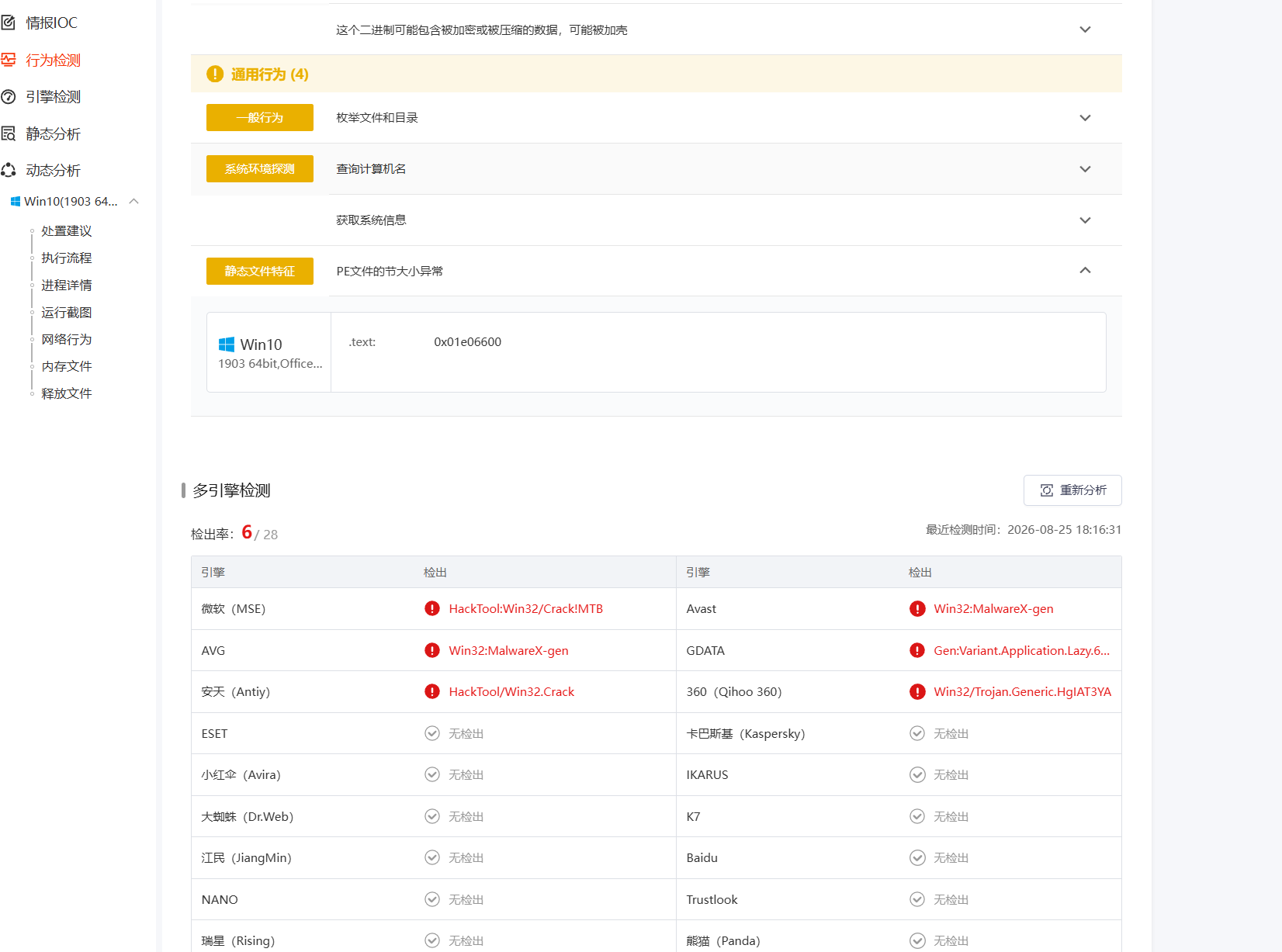Click the gray check icon for 大蜘蛛 (Dr.Web)
This screenshot has height=952, width=1282.
432,816
